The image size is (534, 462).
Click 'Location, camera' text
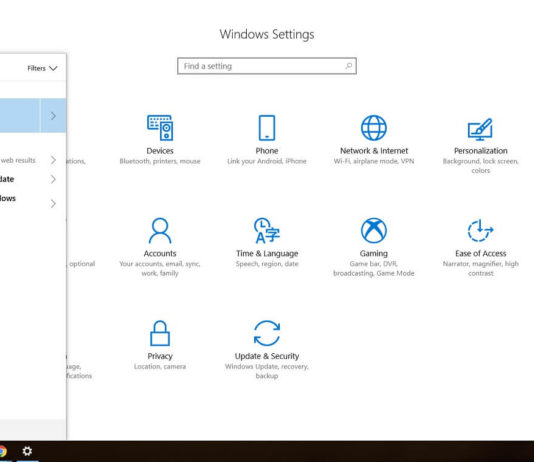[x=160, y=366]
